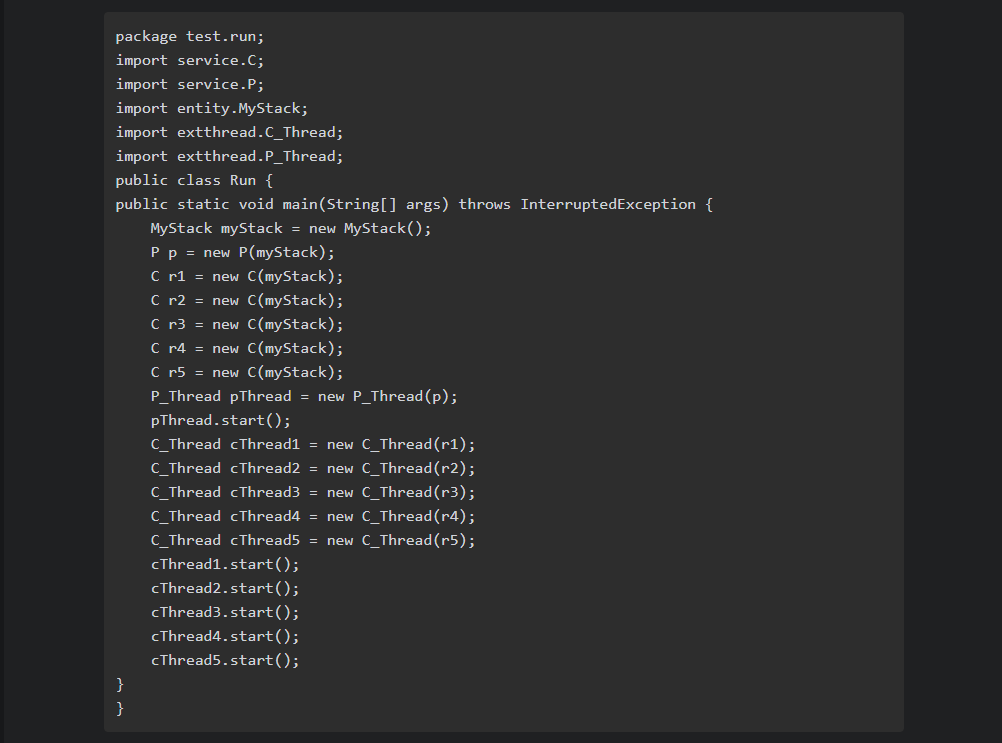Viewport: 1002px width, 743px height.
Task: Click the 'cThread2.start();' line
Action: [x=225, y=589]
